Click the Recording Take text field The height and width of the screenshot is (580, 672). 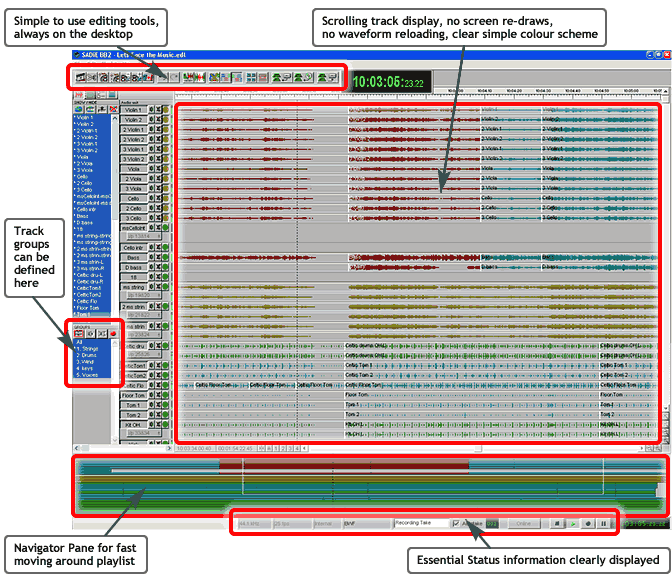(x=422, y=523)
